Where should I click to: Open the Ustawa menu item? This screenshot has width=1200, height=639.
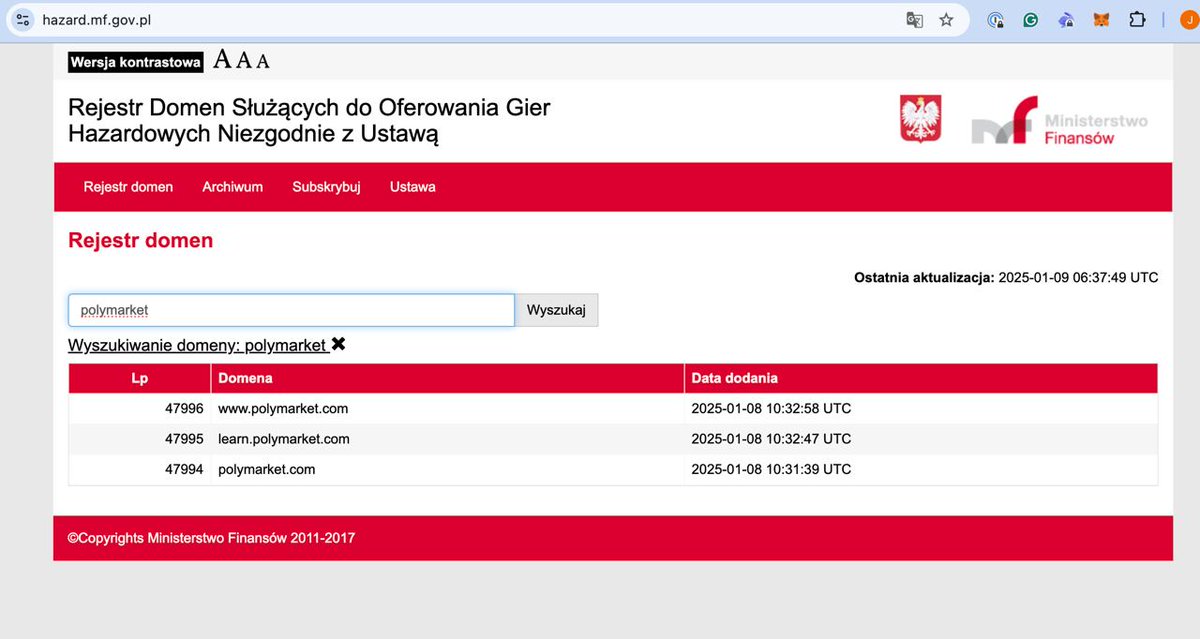click(413, 187)
